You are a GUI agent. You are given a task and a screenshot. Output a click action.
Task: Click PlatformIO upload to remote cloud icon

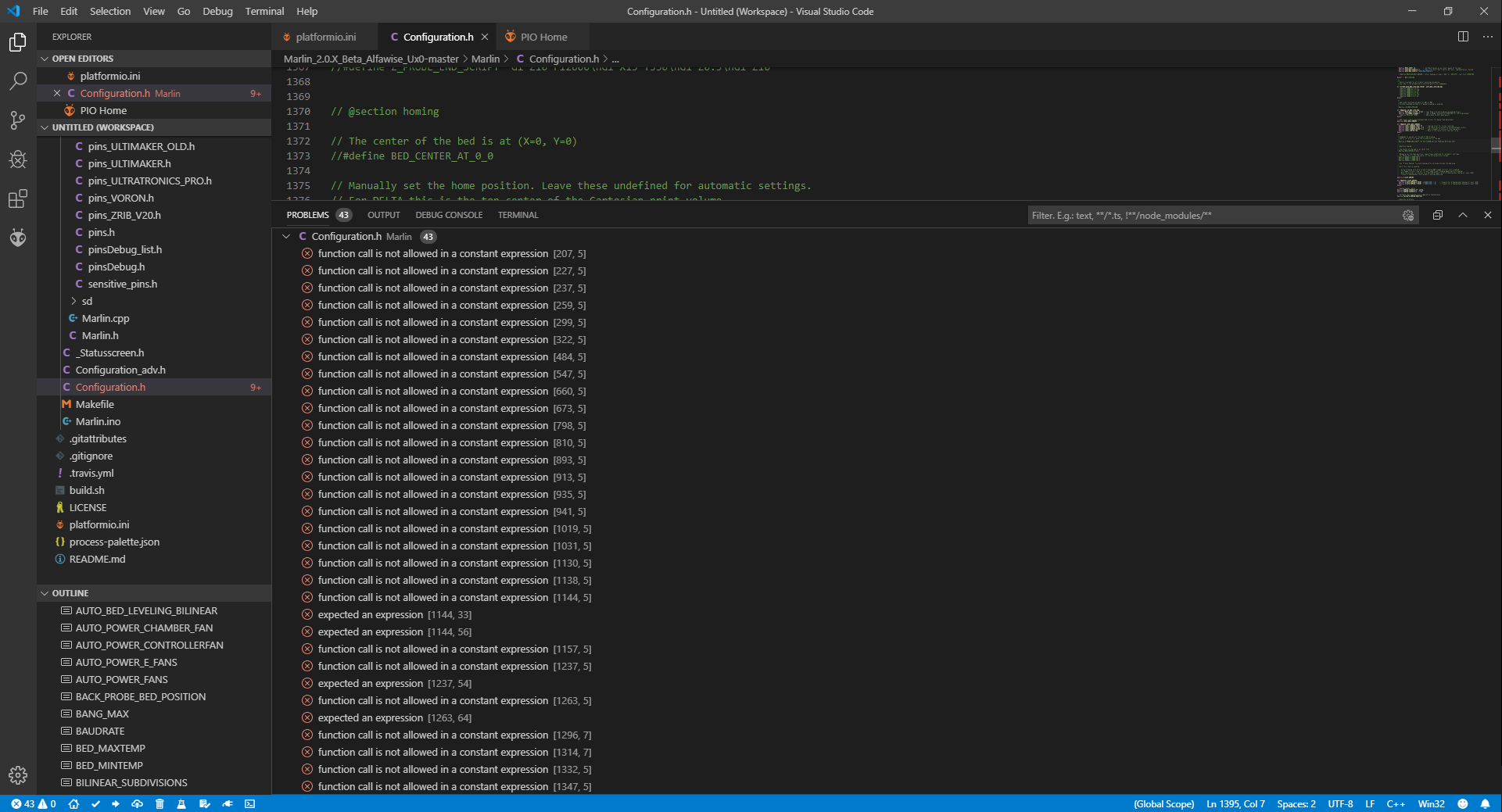click(137, 804)
